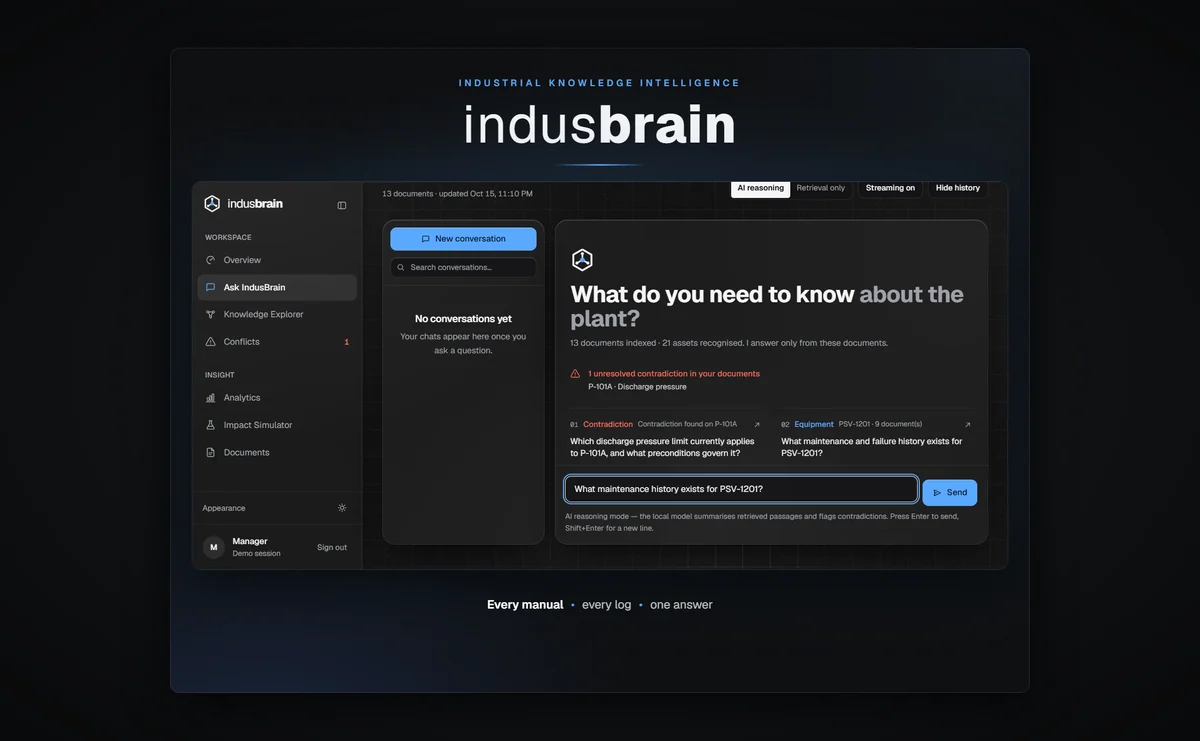Screen dimensions: 1200x741
Task: Choose the suggested P-101A discharge pressure question
Action: [664, 439]
